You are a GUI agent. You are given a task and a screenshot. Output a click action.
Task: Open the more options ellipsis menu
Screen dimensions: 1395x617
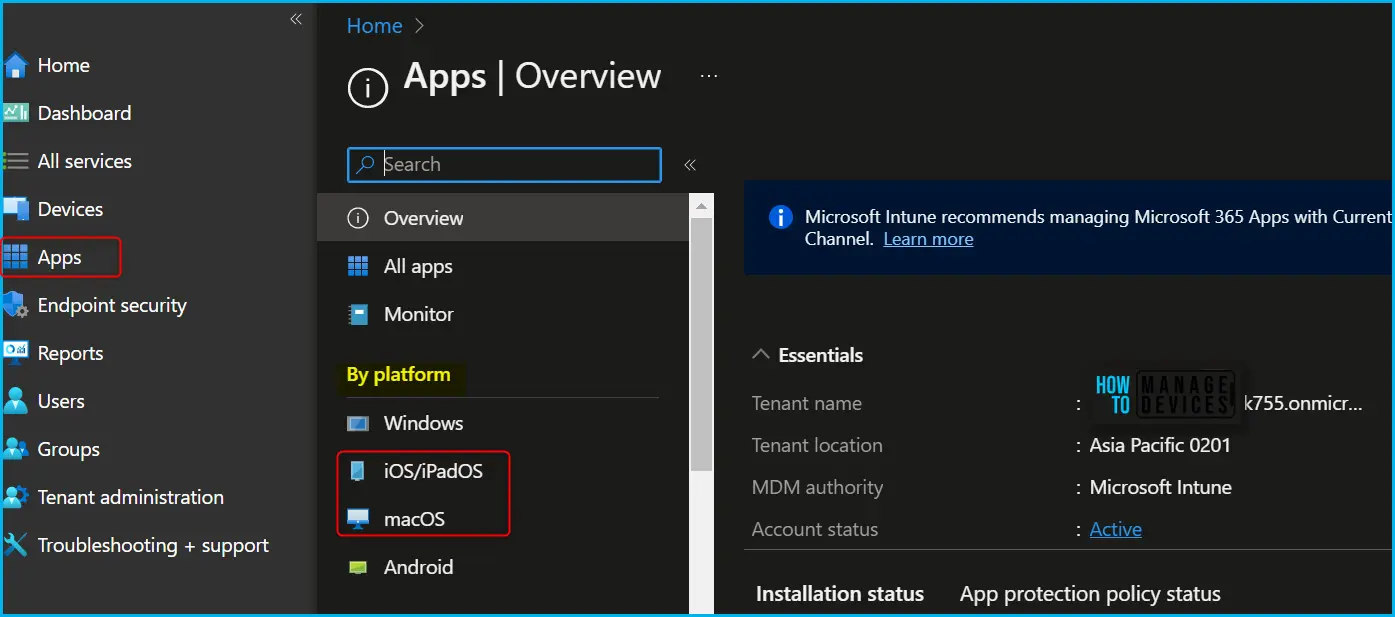(709, 76)
